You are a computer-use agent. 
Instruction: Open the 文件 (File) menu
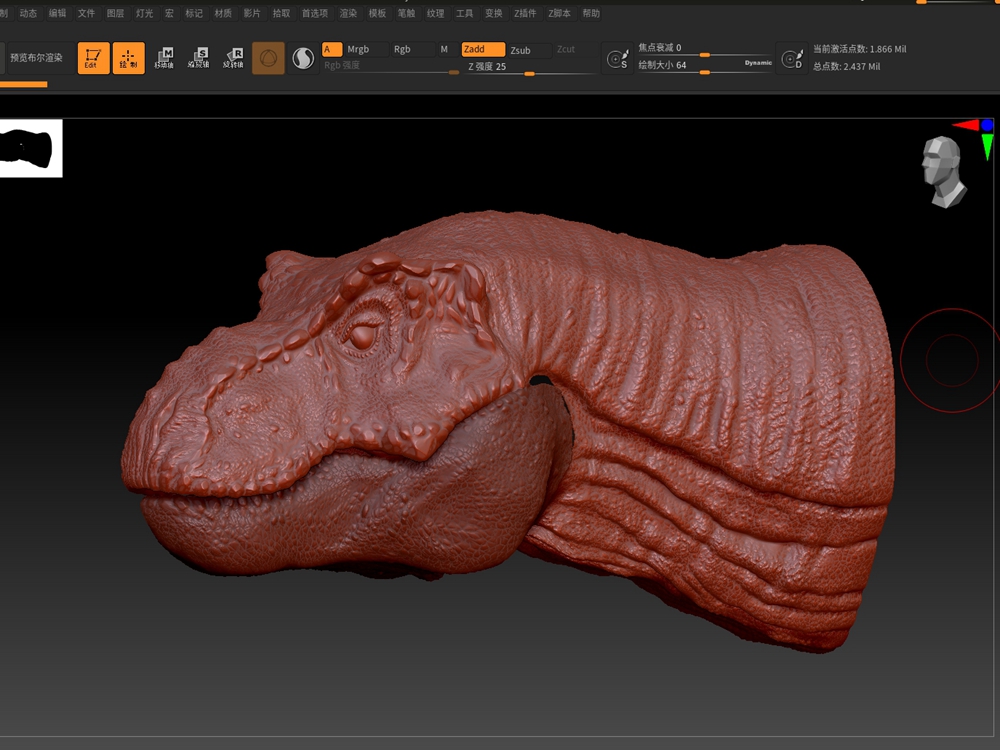click(87, 14)
